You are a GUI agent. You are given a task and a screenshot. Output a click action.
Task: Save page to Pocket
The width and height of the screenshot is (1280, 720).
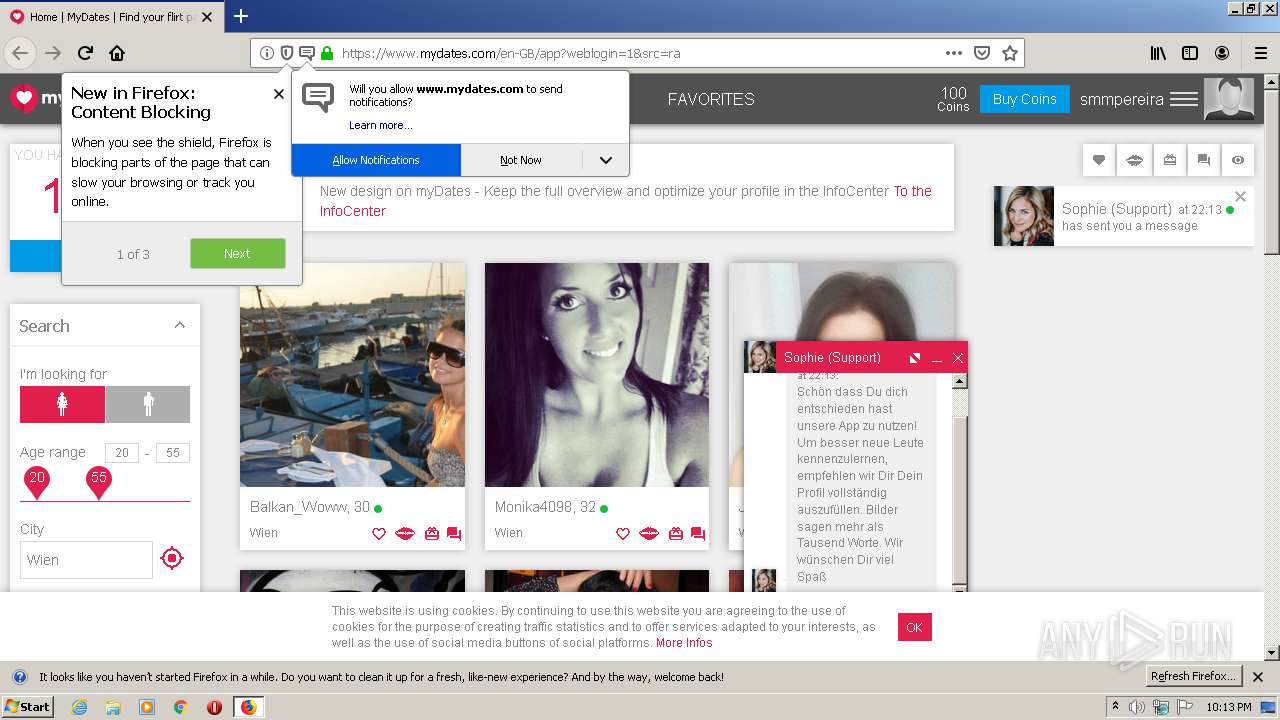tap(982, 53)
